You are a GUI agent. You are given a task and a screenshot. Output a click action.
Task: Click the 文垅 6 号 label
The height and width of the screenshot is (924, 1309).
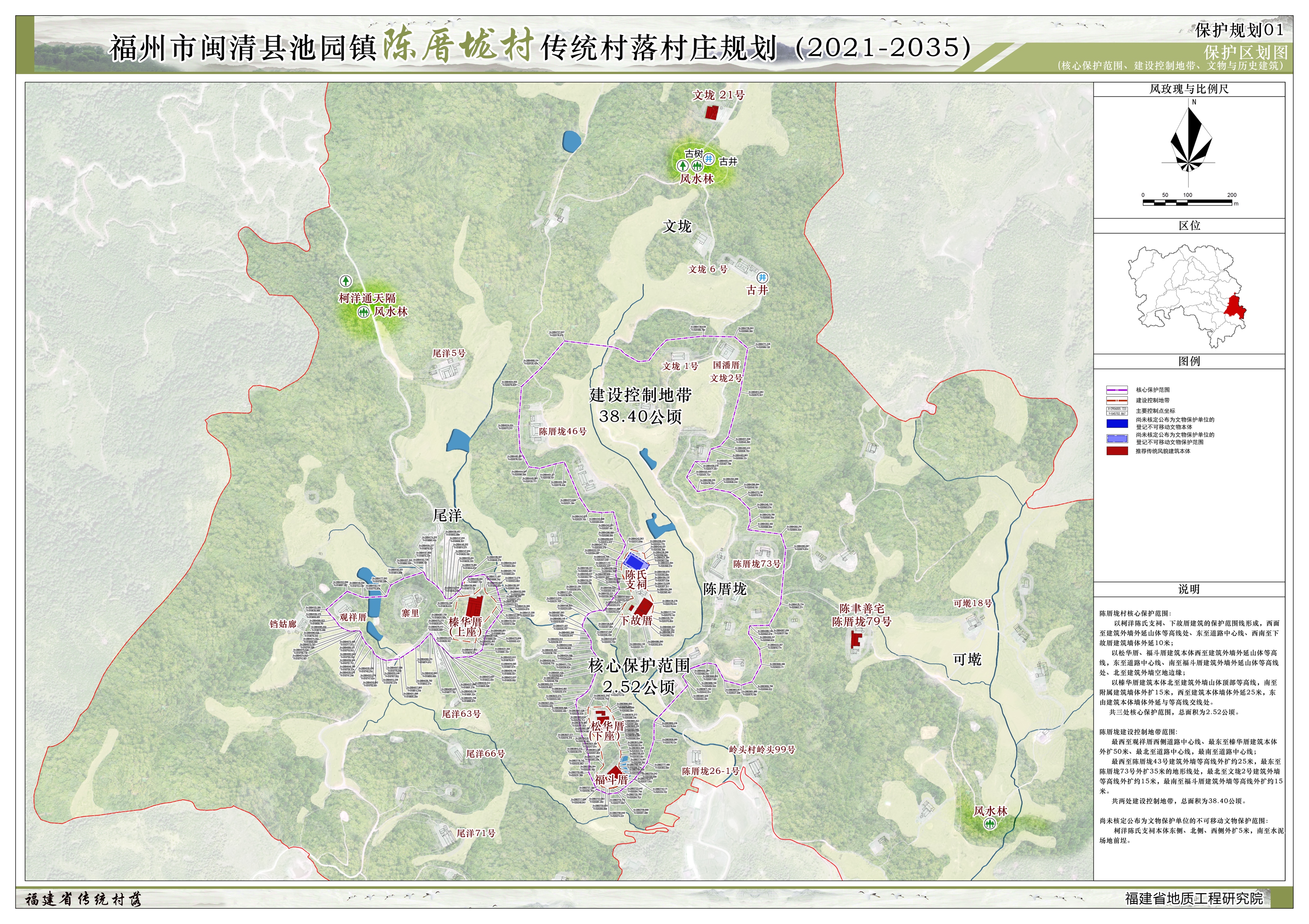point(708,269)
